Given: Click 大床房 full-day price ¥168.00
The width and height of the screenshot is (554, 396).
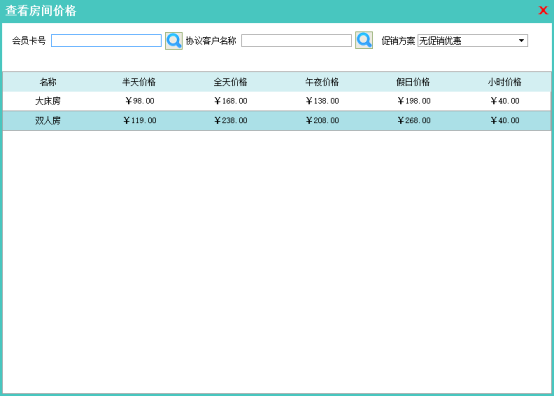Looking at the screenshot, I should (x=231, y=101).
